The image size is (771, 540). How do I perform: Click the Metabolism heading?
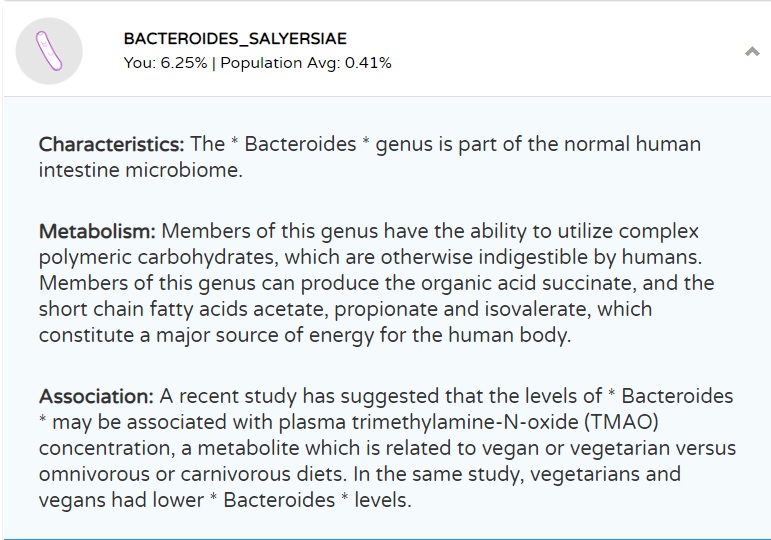click(x=97, y=232)
